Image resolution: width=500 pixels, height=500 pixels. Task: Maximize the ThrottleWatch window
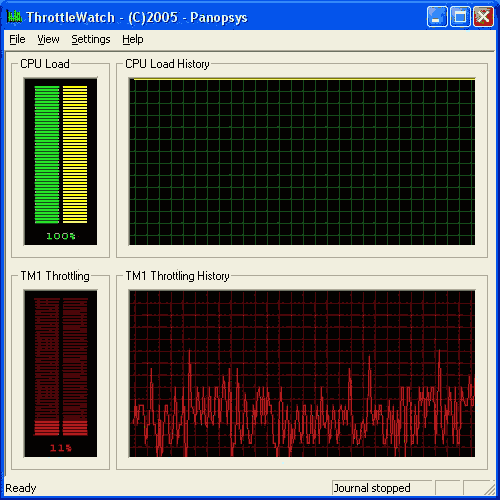pos(460,16)
